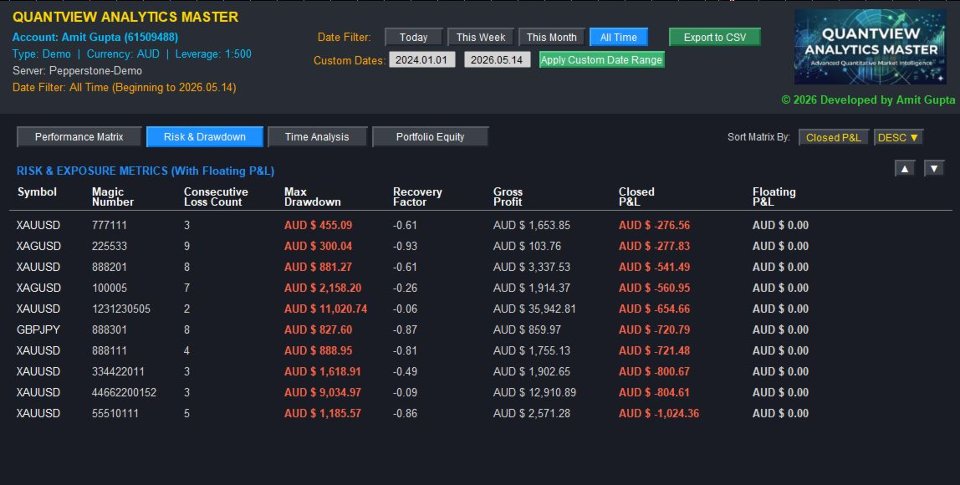Select magic number 44662200152

124,392
